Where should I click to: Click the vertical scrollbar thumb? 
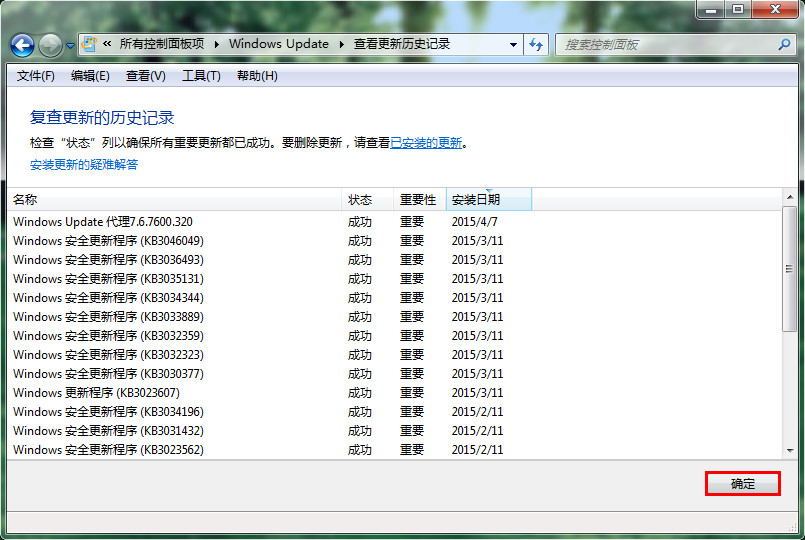coord(790,269)
